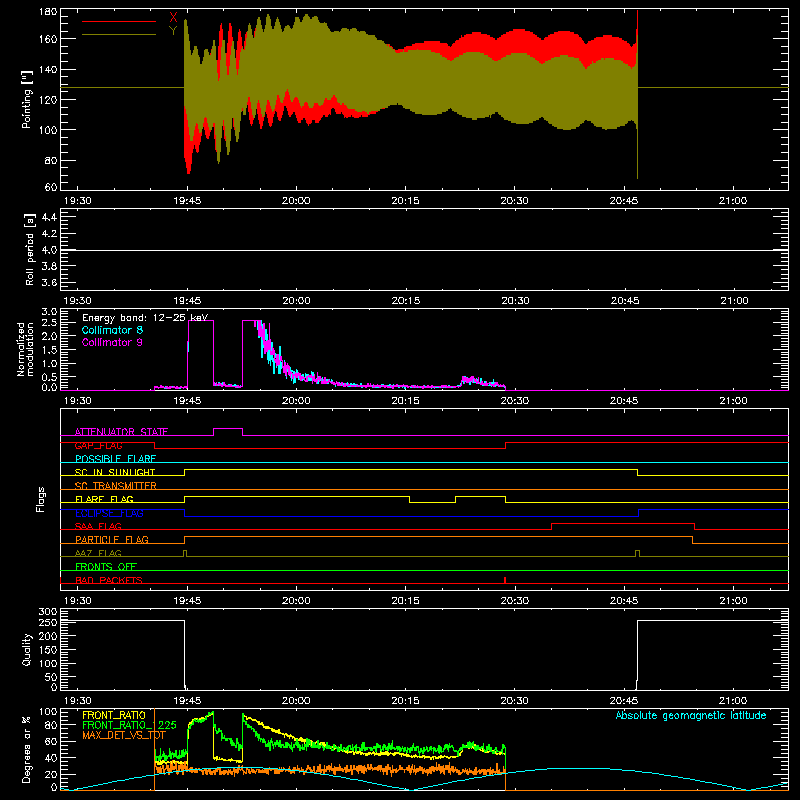This screenshot has width=800, height=800.
Task: Click the 300 value on Quality axis
Action: click(x=48, y=612)
